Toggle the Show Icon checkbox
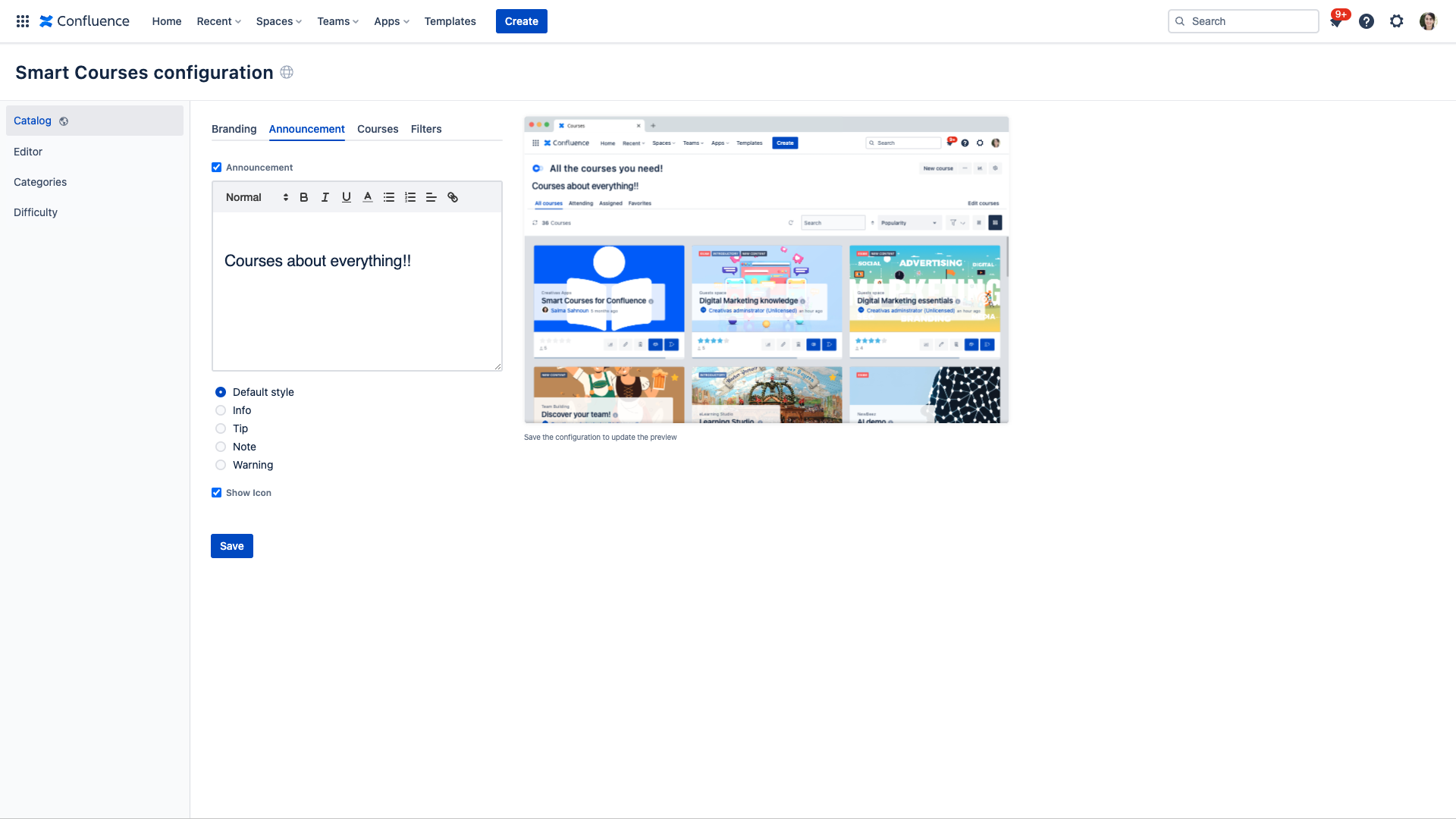The height and width of the screenshot is (819, 1456). coord(217,493)
